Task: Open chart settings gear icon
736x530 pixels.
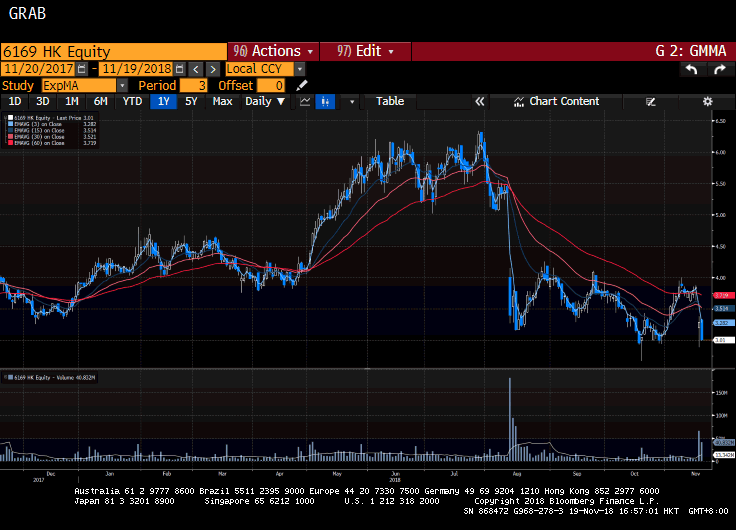Action: (x=707, y=101)
